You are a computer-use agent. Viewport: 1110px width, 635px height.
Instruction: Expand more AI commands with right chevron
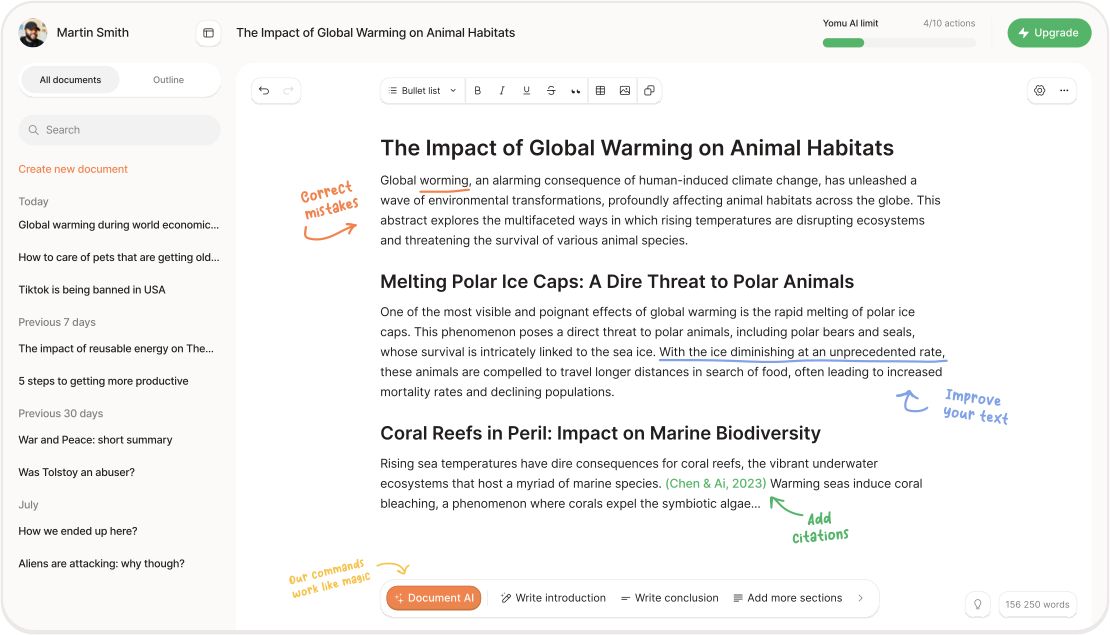pyautogui.click(x=860, y=598)
